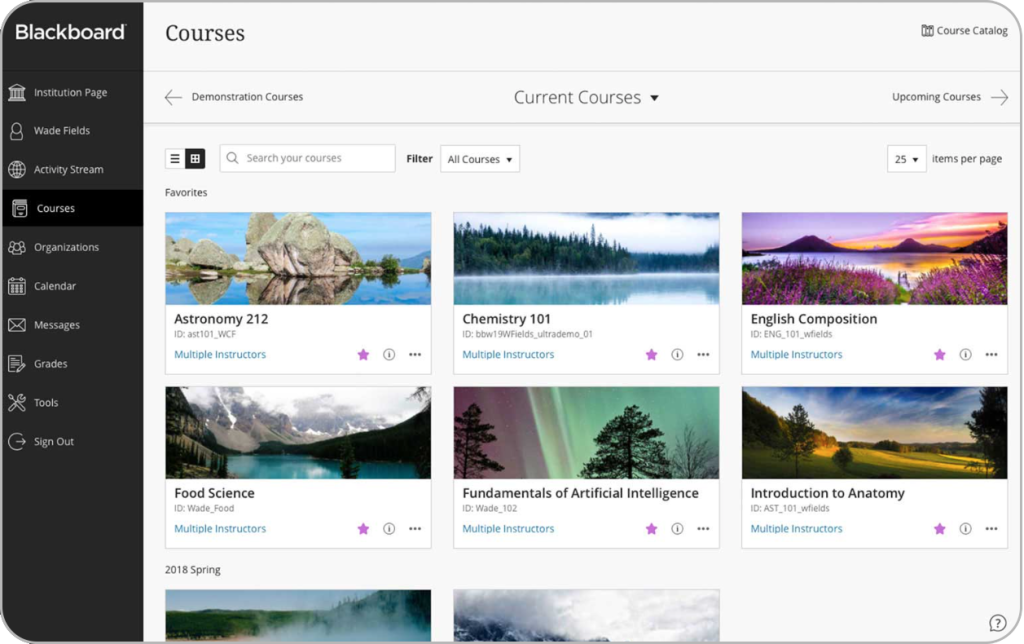Unfavorite English Composition with star
Image resolution: width=1024 pixels, height=644 pixels.
pos(939,355)
